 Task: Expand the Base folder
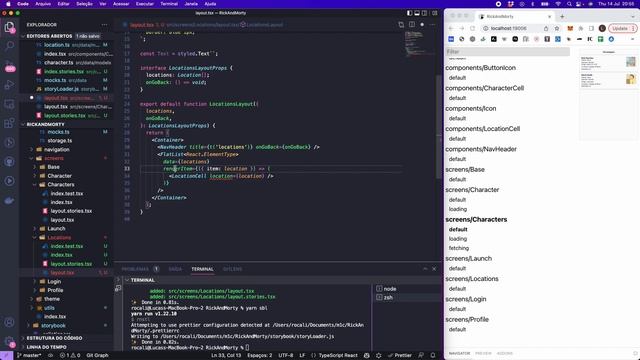pyautogui.click(x=53, y=167)
